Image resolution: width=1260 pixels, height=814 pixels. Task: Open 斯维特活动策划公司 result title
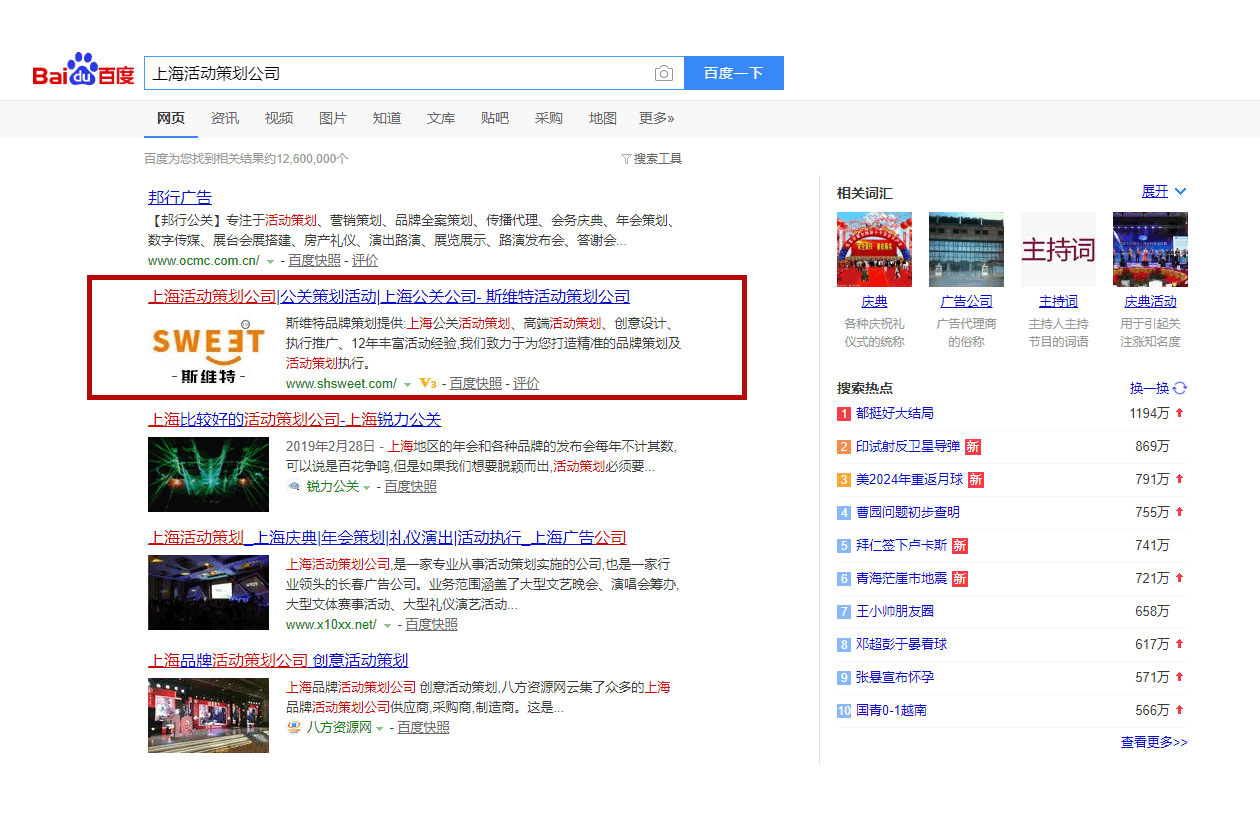pyautogui.click(x=389, y=296)
